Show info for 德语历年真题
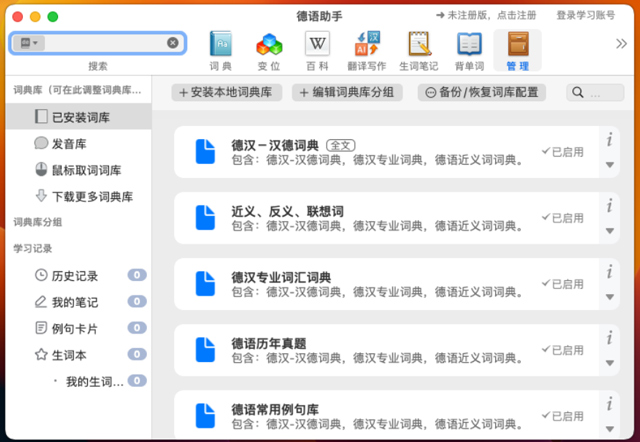Viewport: 640px width, 442px height. click(x=609, y=338)
